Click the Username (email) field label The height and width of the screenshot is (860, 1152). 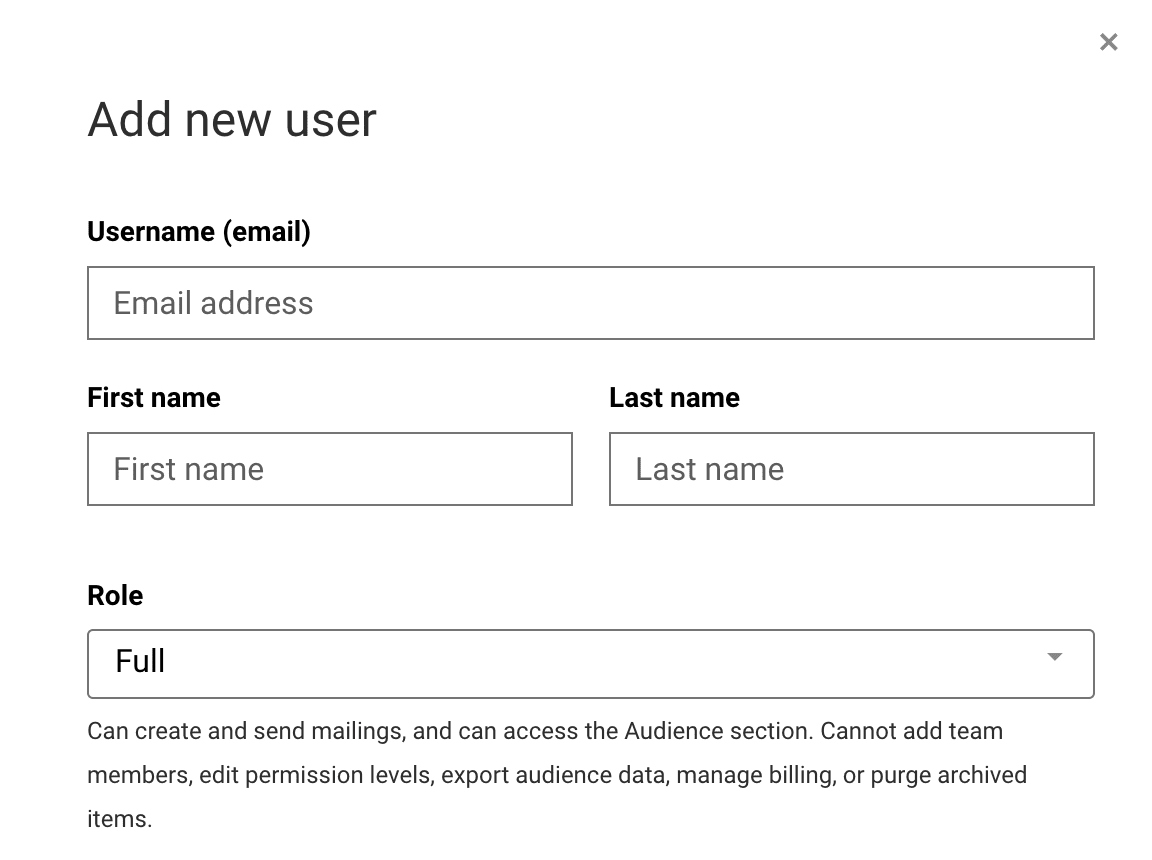click(x=199, y=232)
